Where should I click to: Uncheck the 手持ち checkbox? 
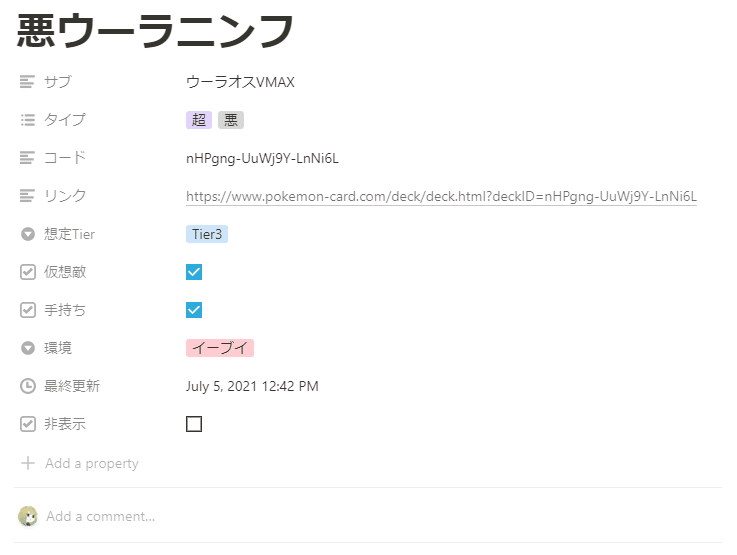[x=194, y=310]
